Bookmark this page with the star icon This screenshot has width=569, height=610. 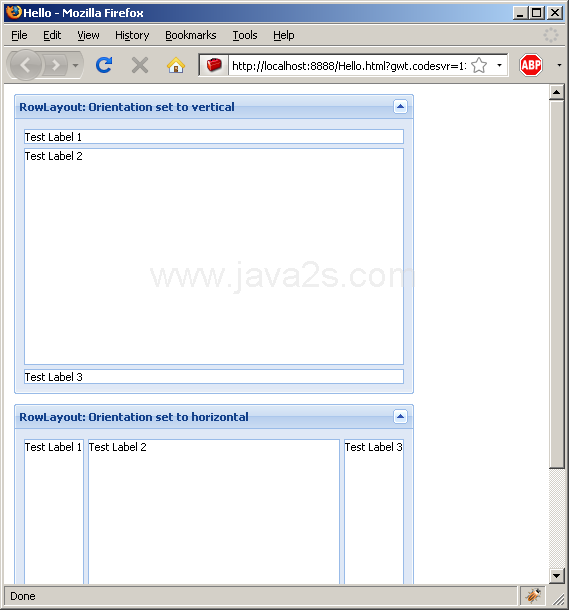pyautogui.click(x=479, y=65)
